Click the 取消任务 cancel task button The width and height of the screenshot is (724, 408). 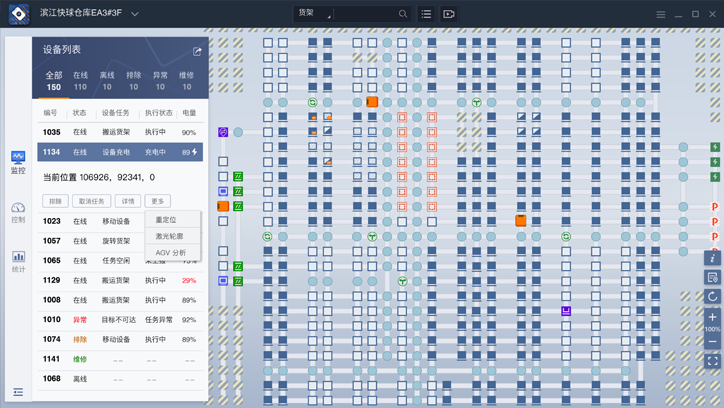91,201
